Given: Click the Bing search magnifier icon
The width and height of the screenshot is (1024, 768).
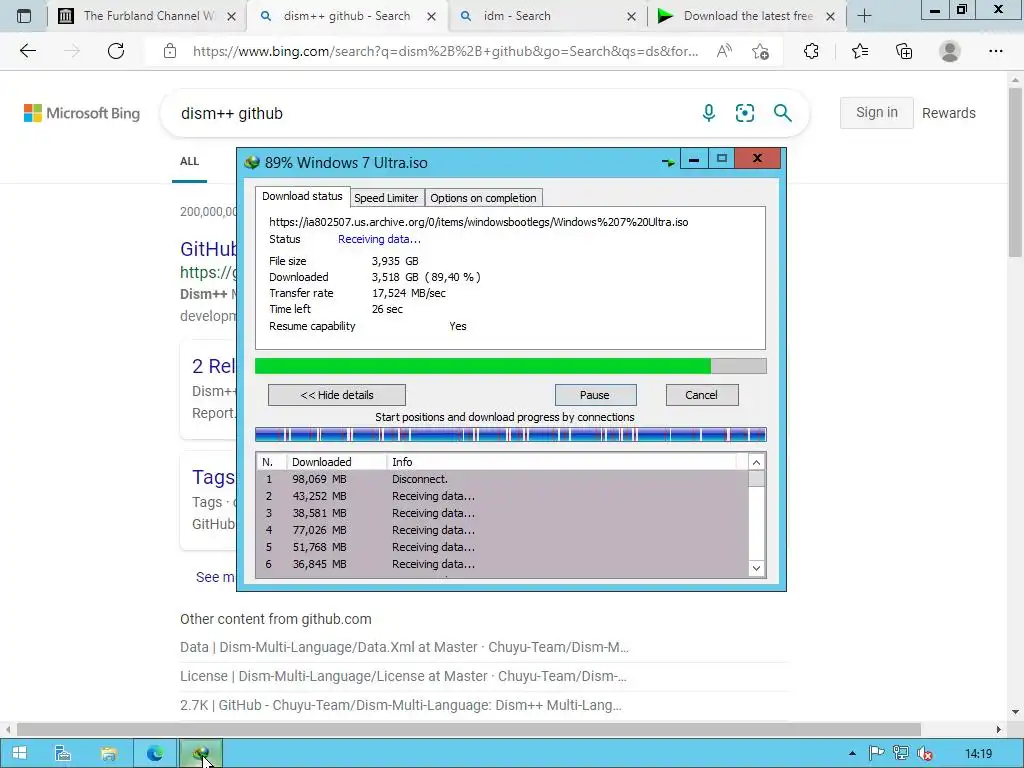Looking at the screenshot, I should tap(782, 113).
